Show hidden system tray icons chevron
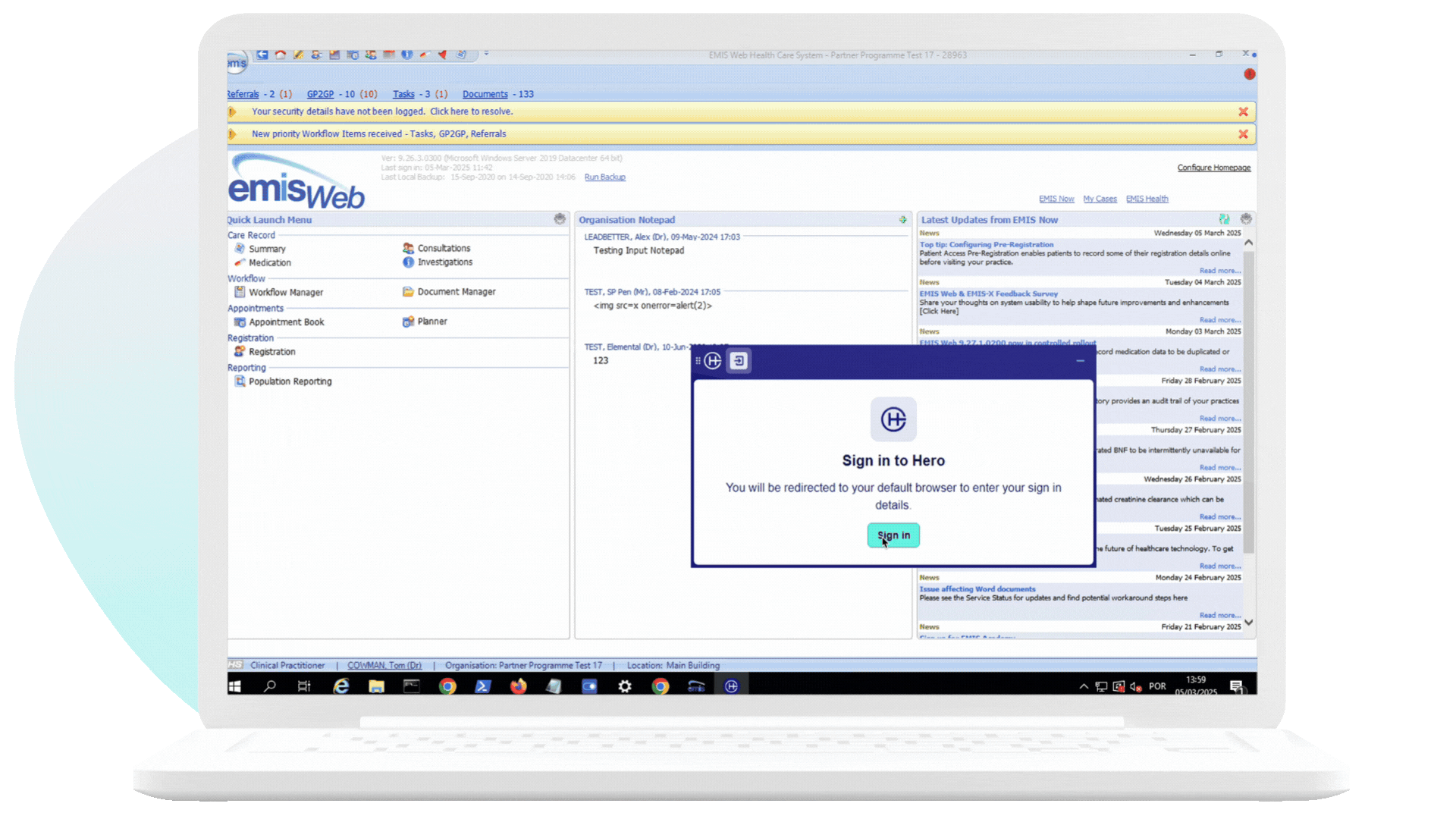1456x819 pixels. pyautogui.click(x=1084, y=686)
